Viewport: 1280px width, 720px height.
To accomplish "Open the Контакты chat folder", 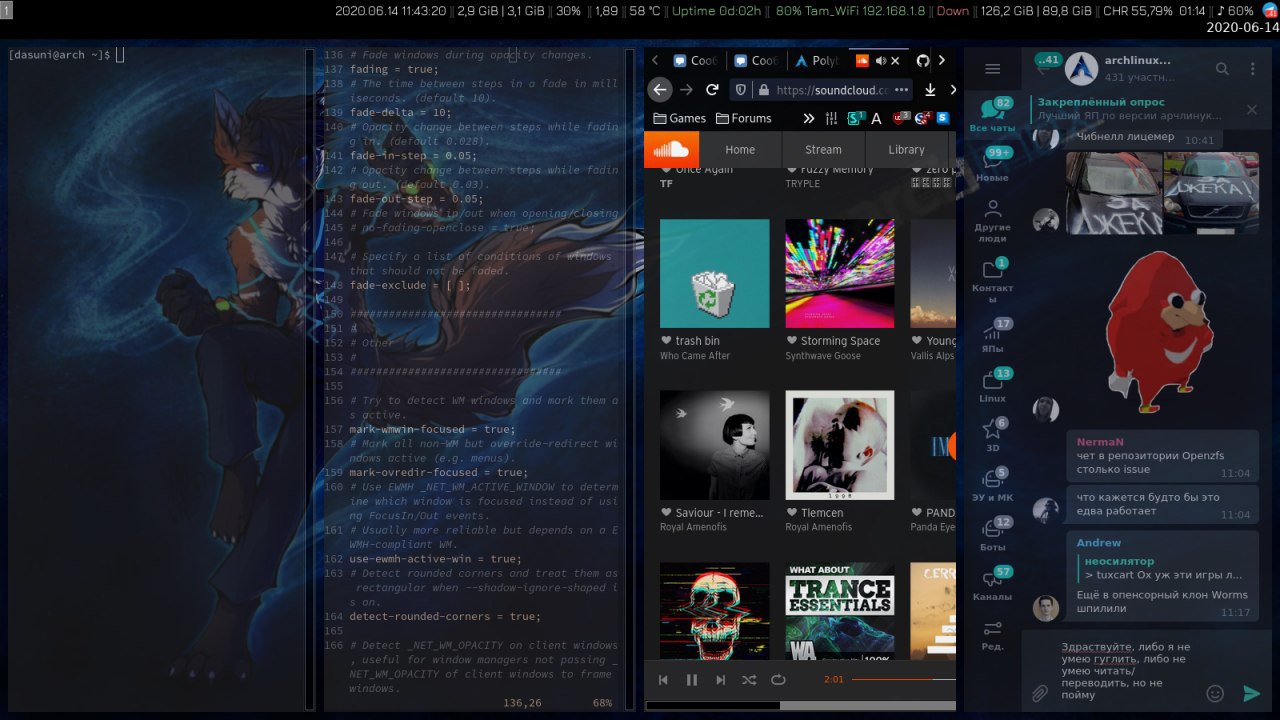I will coord(992,280).
